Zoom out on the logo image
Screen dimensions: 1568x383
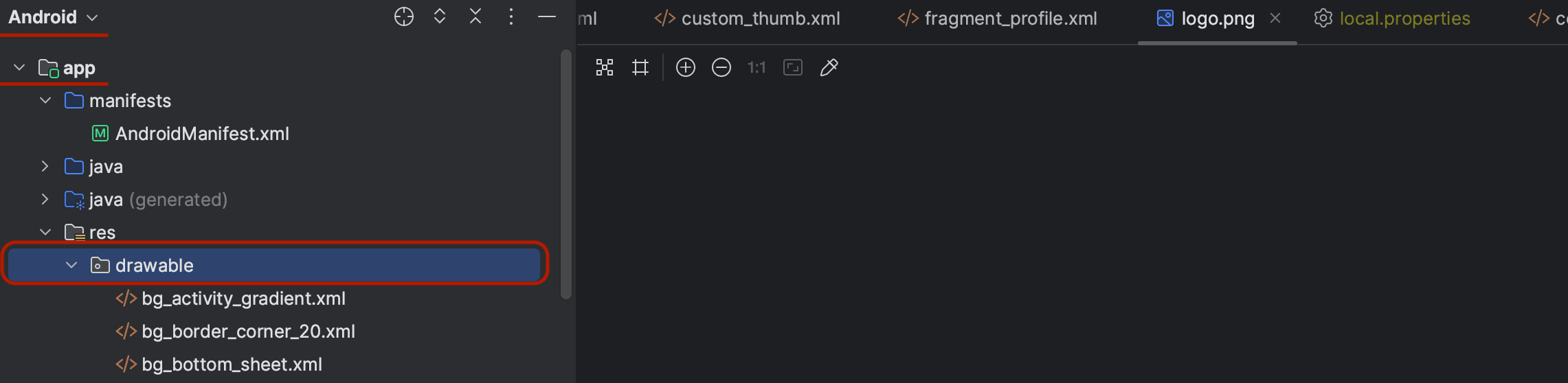[x=721, y=67]
